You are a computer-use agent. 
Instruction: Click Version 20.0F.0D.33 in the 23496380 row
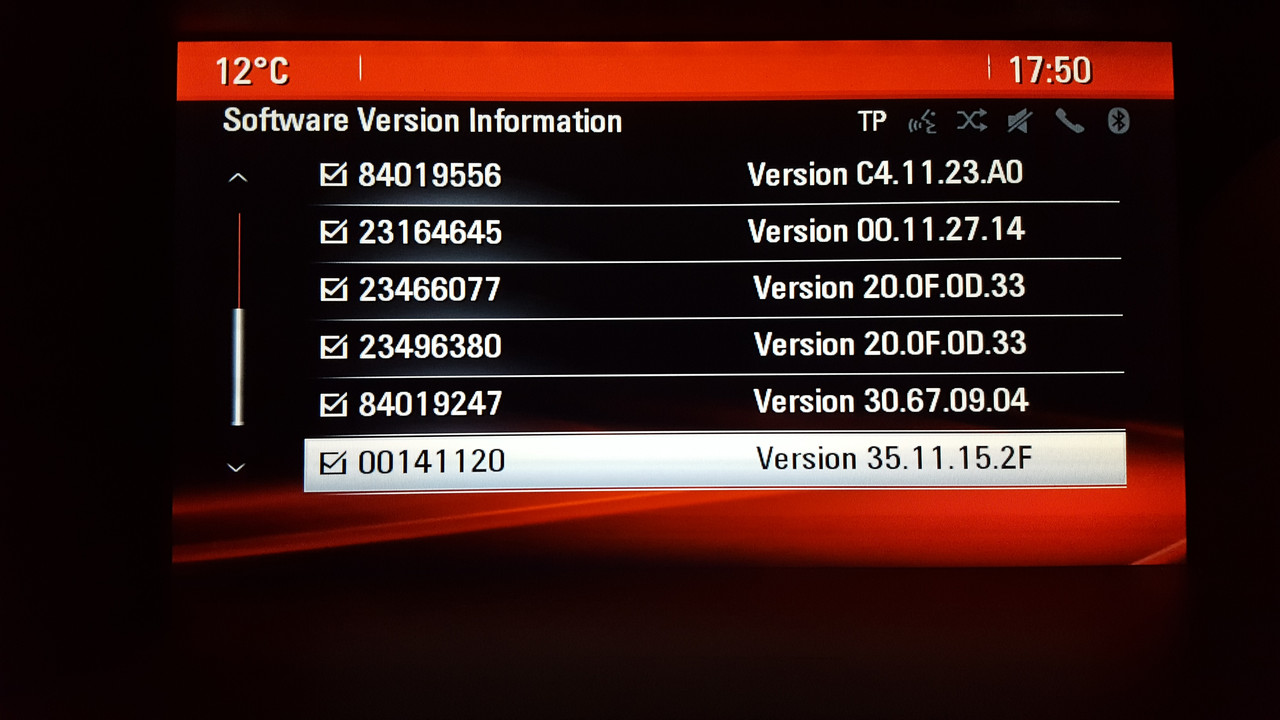[890, 345]
